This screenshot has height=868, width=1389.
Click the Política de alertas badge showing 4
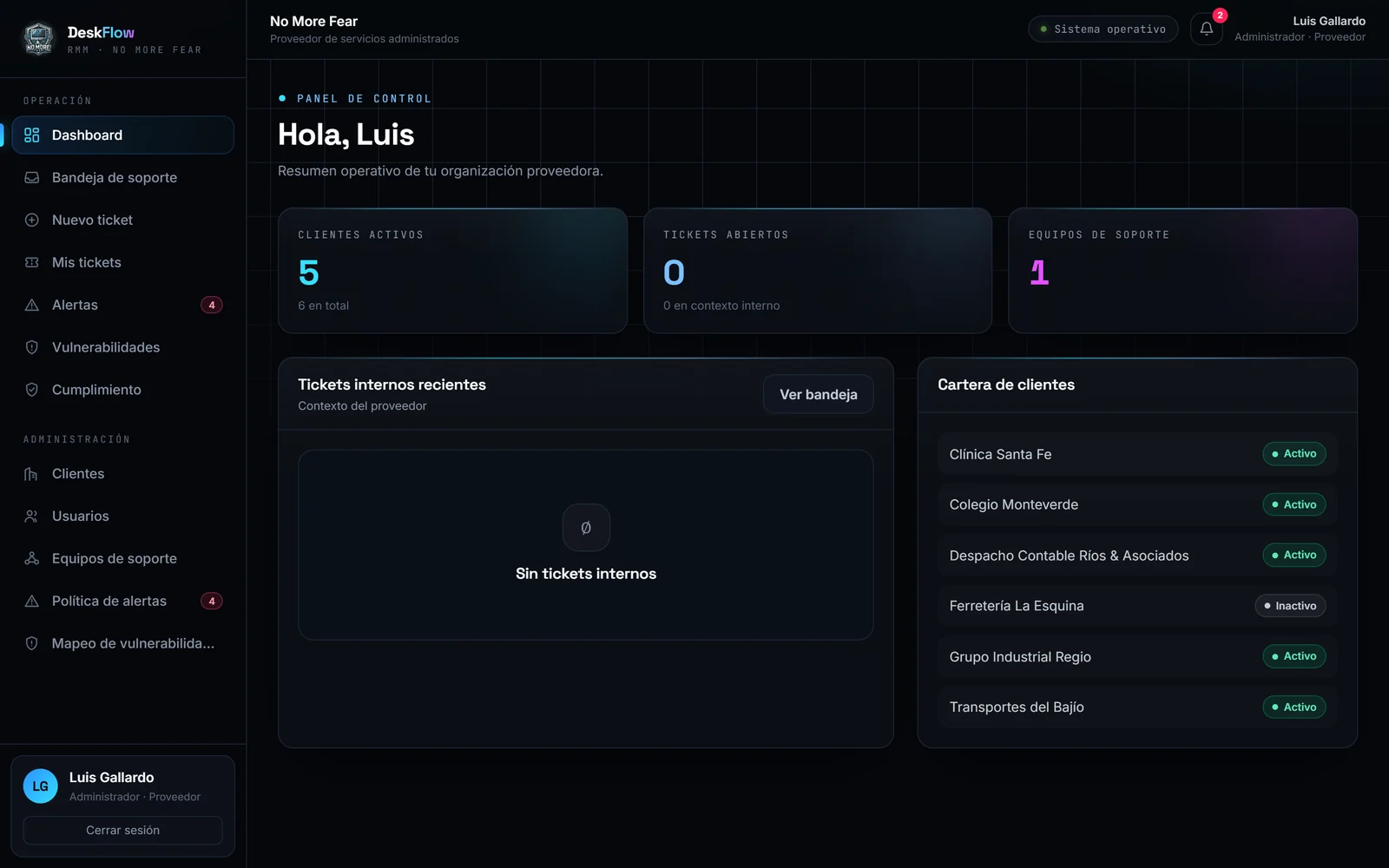pos(212,602)
